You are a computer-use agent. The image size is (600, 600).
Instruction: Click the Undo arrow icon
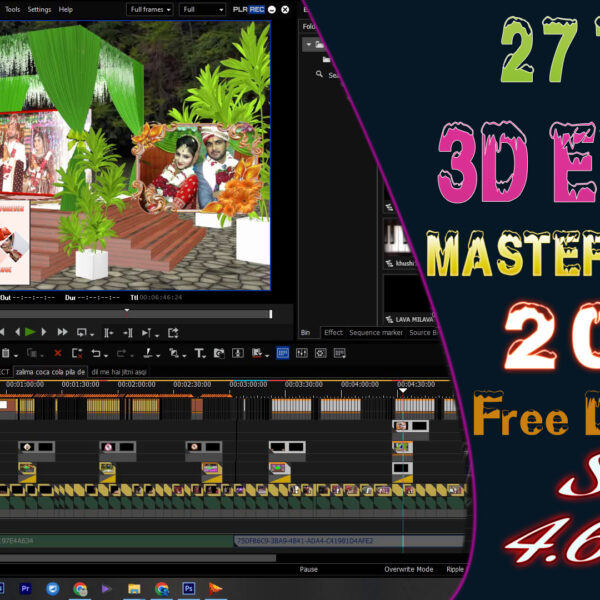[x=96, y=353]
